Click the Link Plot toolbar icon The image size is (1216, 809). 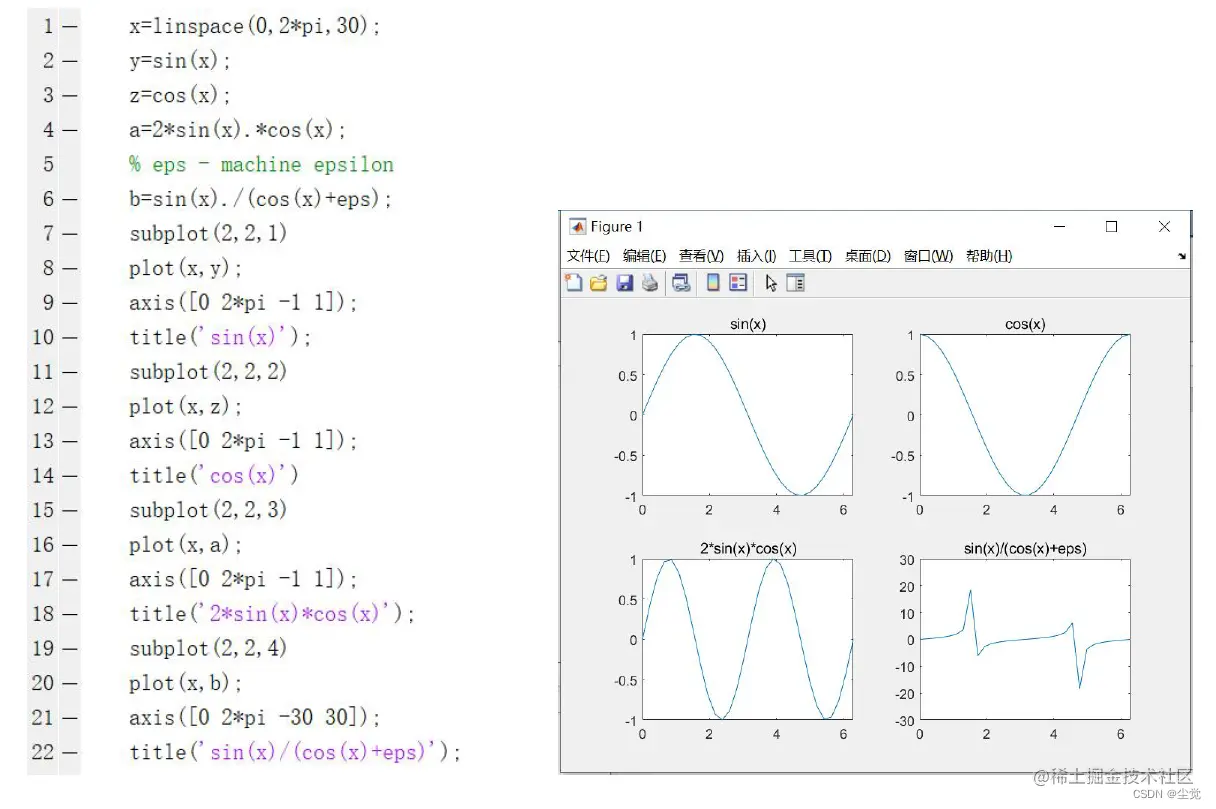pos(682,283)
